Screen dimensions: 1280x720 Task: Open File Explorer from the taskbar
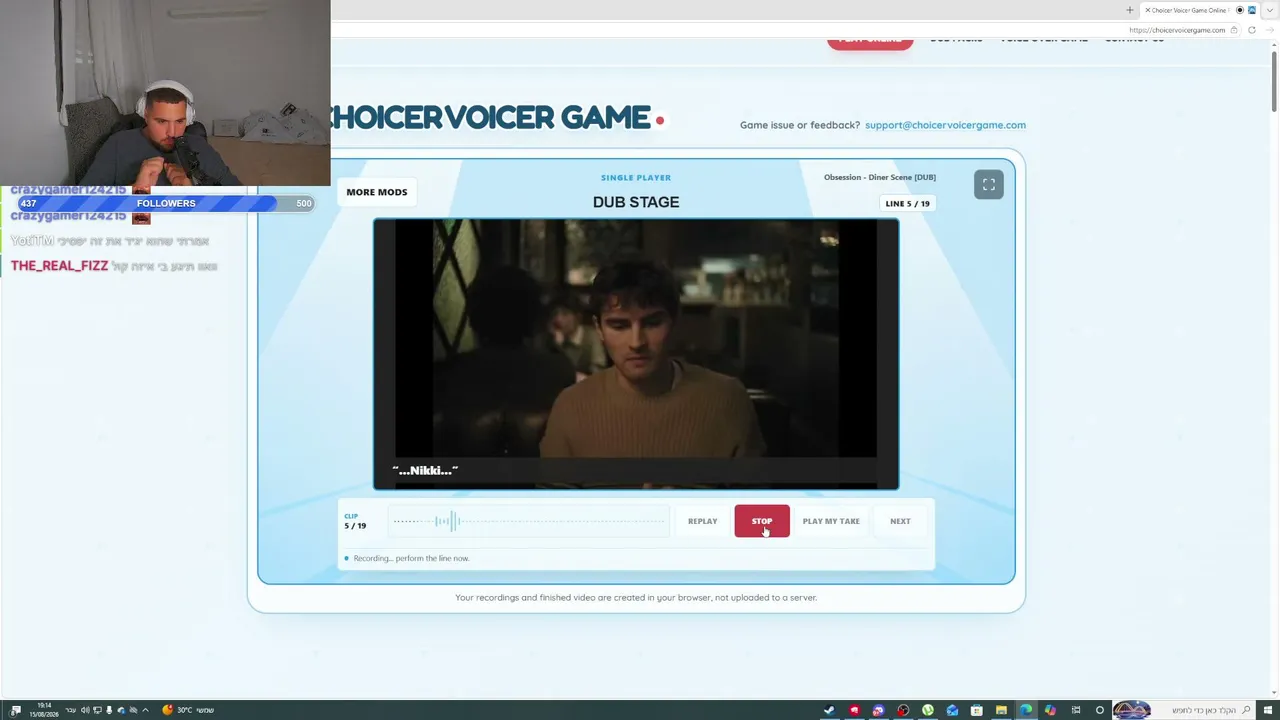pyautogui.click(x=1001, y=710)
